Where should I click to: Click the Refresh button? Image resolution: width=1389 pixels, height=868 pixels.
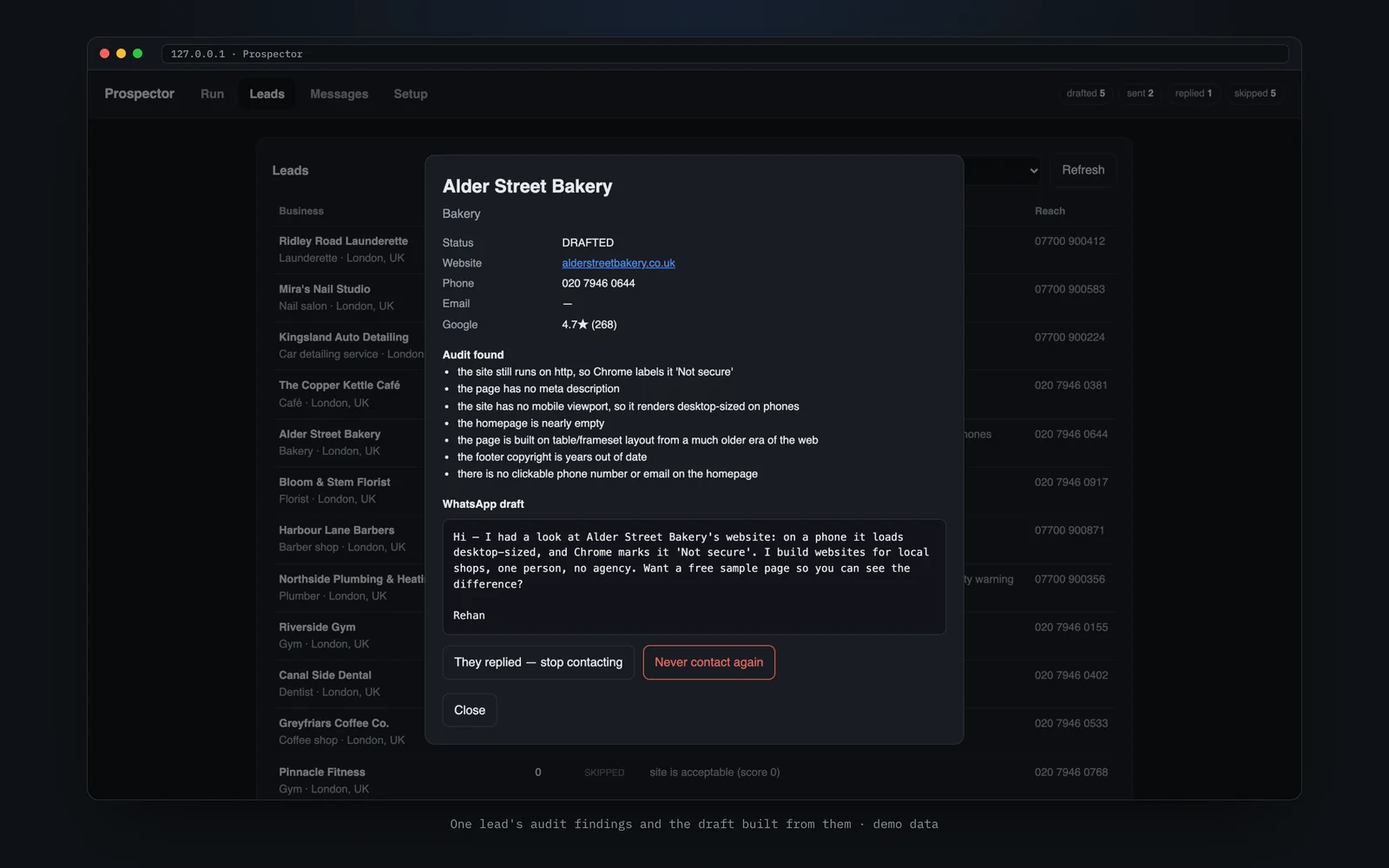[x=1083, y=170]
